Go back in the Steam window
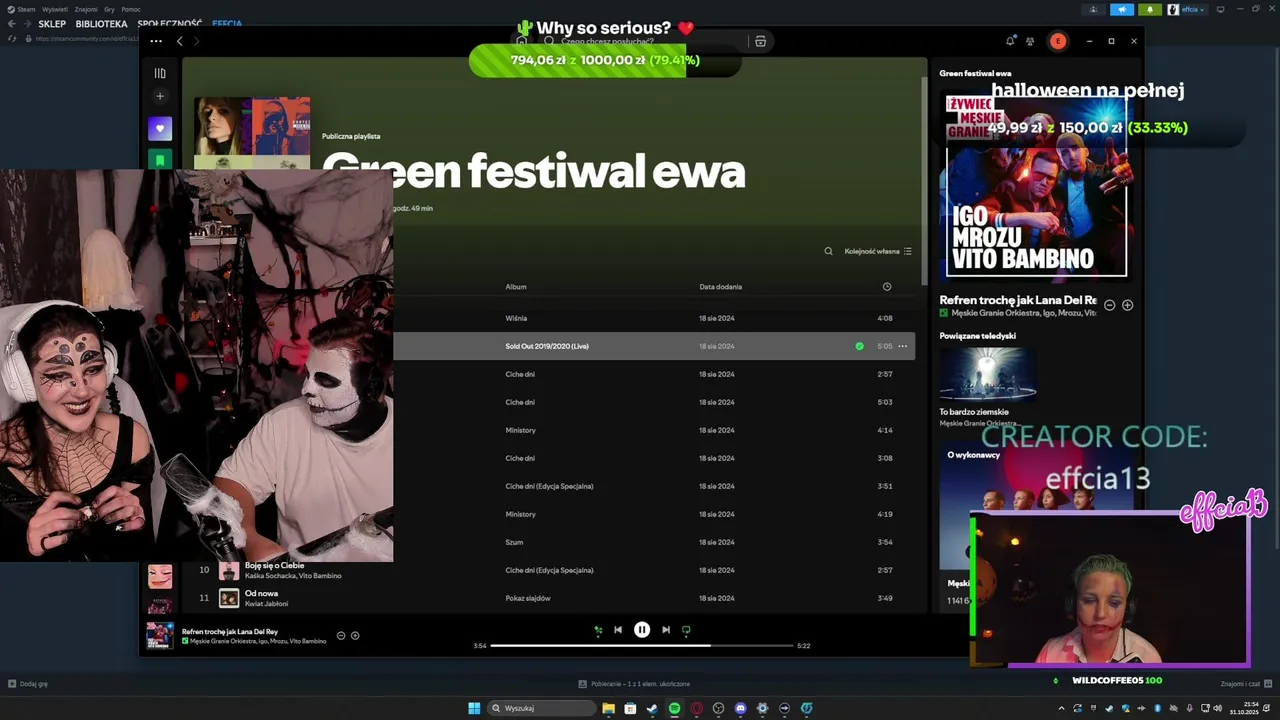The width and height of the screenshot is (1280, 720). (12, 24)
